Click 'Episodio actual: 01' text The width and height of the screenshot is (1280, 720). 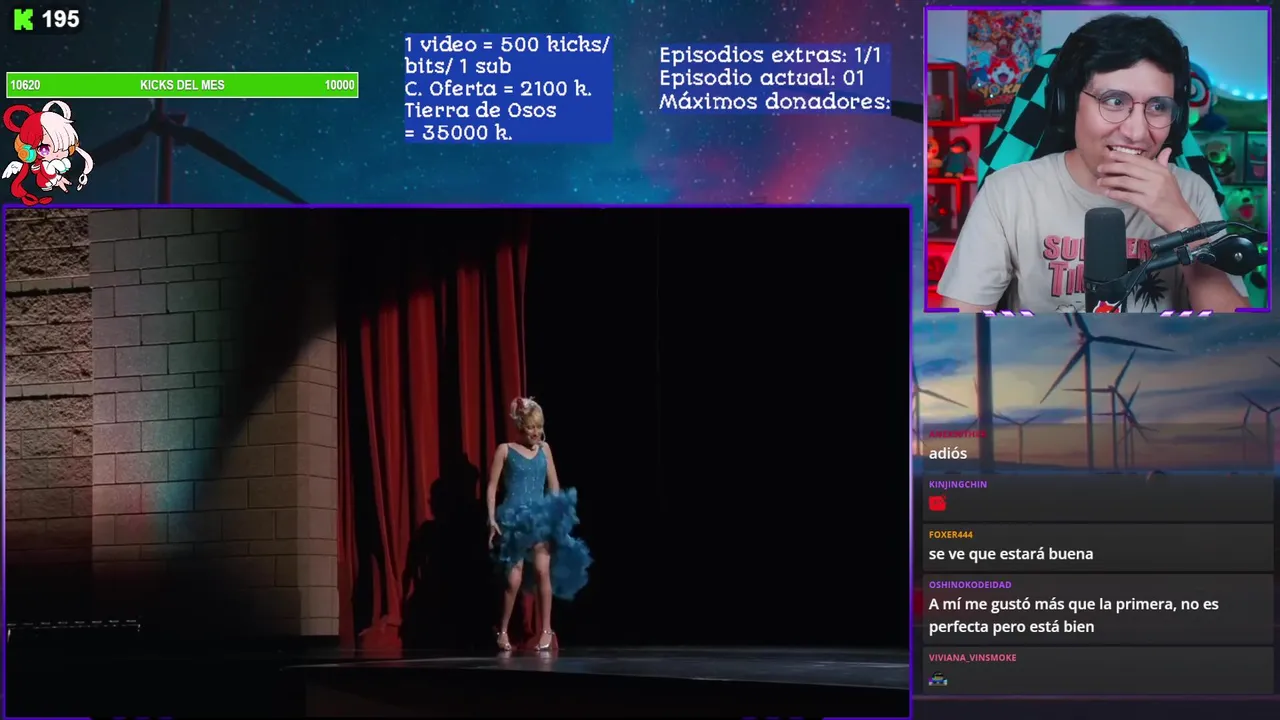(x=762, y=78)
